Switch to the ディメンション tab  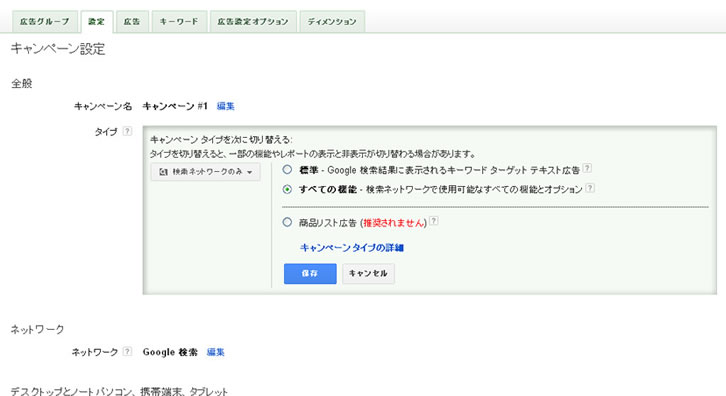click(x=332, y=22)
